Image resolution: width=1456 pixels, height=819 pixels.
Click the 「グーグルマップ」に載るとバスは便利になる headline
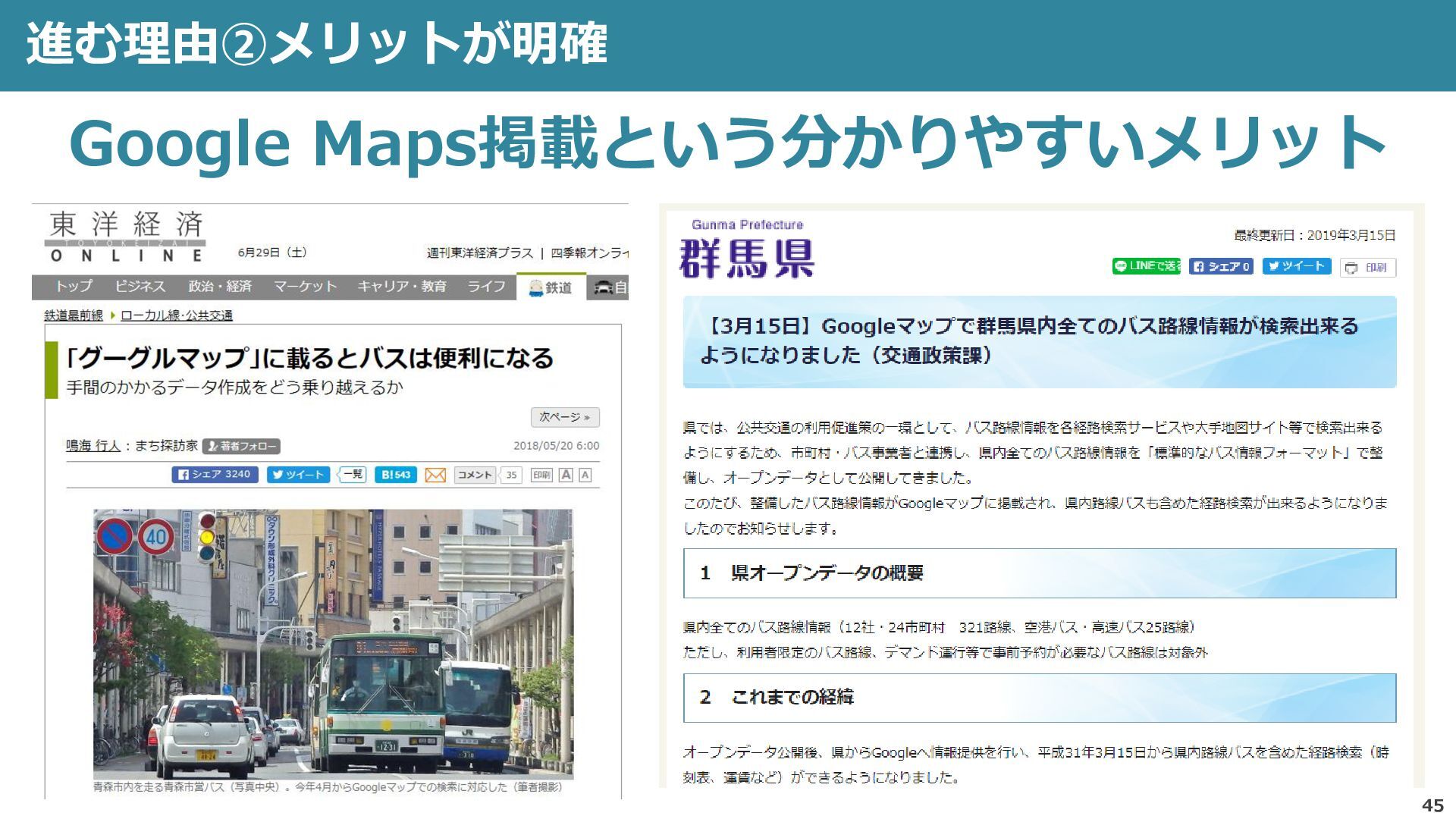tap(309, 358)
